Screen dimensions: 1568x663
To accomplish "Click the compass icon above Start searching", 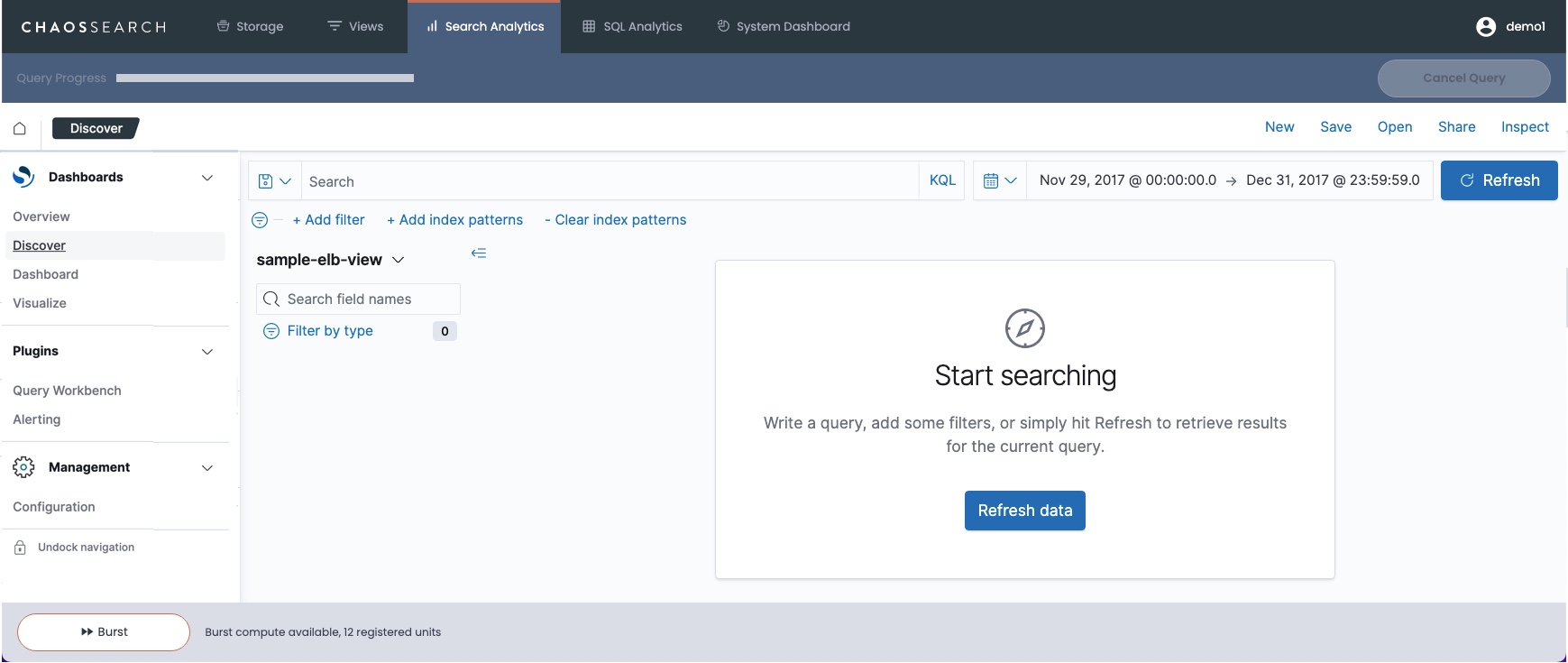I will (x=1025, y=328).
